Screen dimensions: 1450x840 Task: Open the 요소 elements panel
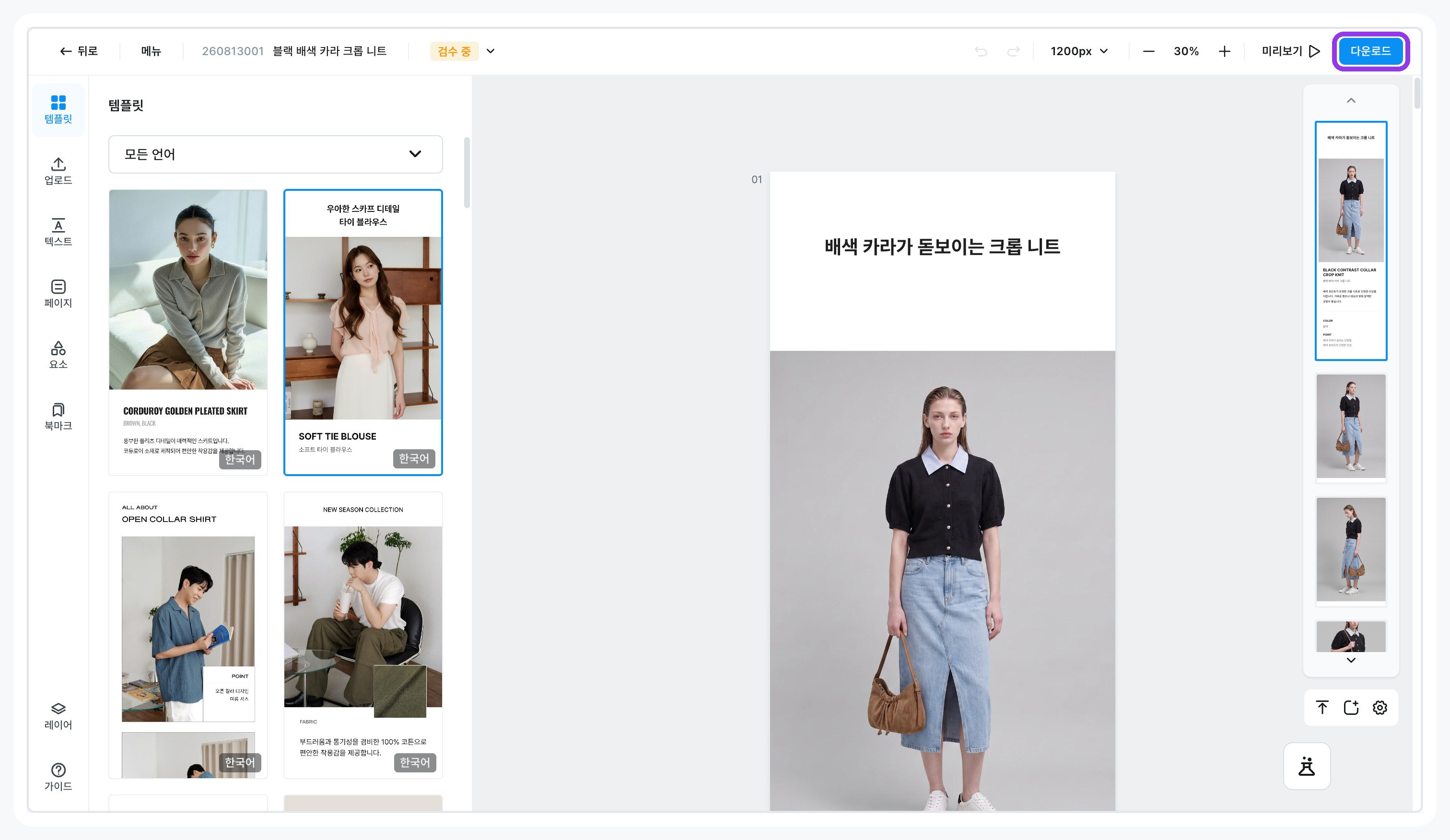pos(58,355)
